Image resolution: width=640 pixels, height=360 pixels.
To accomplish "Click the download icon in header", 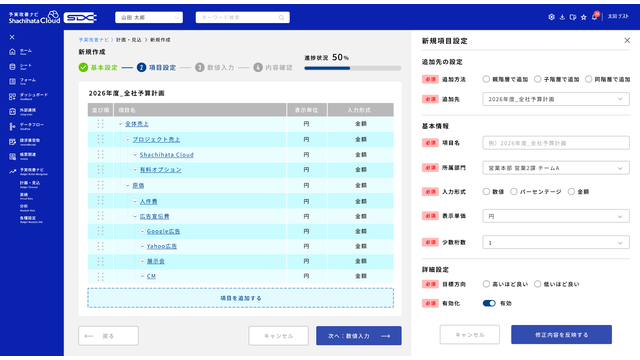I will pyautogui.click(x=562, y=17).
